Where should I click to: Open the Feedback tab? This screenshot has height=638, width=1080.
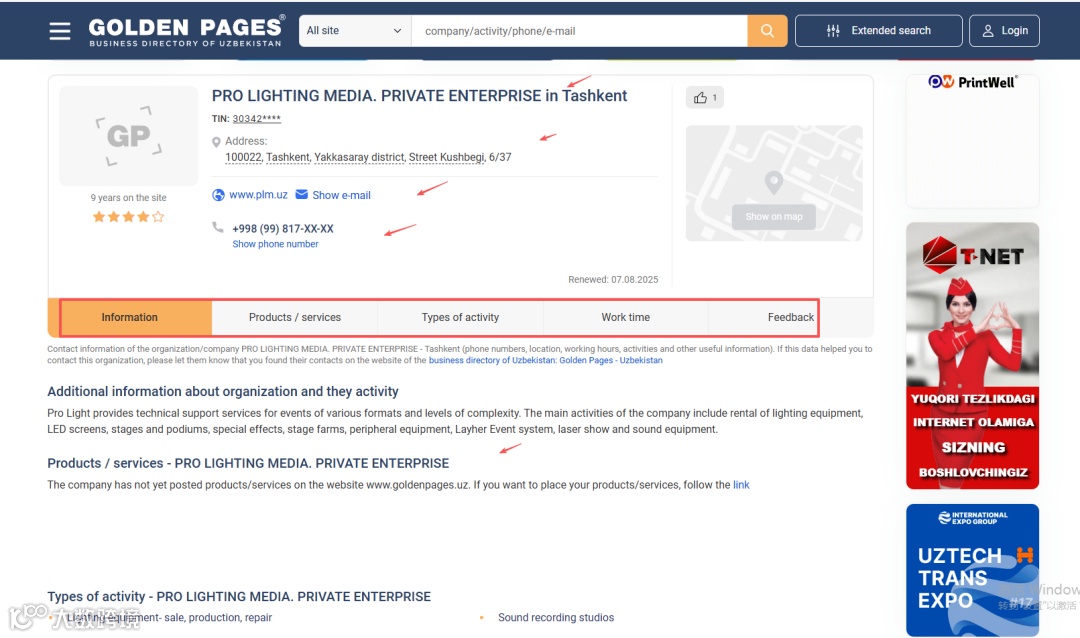(791, 318)
